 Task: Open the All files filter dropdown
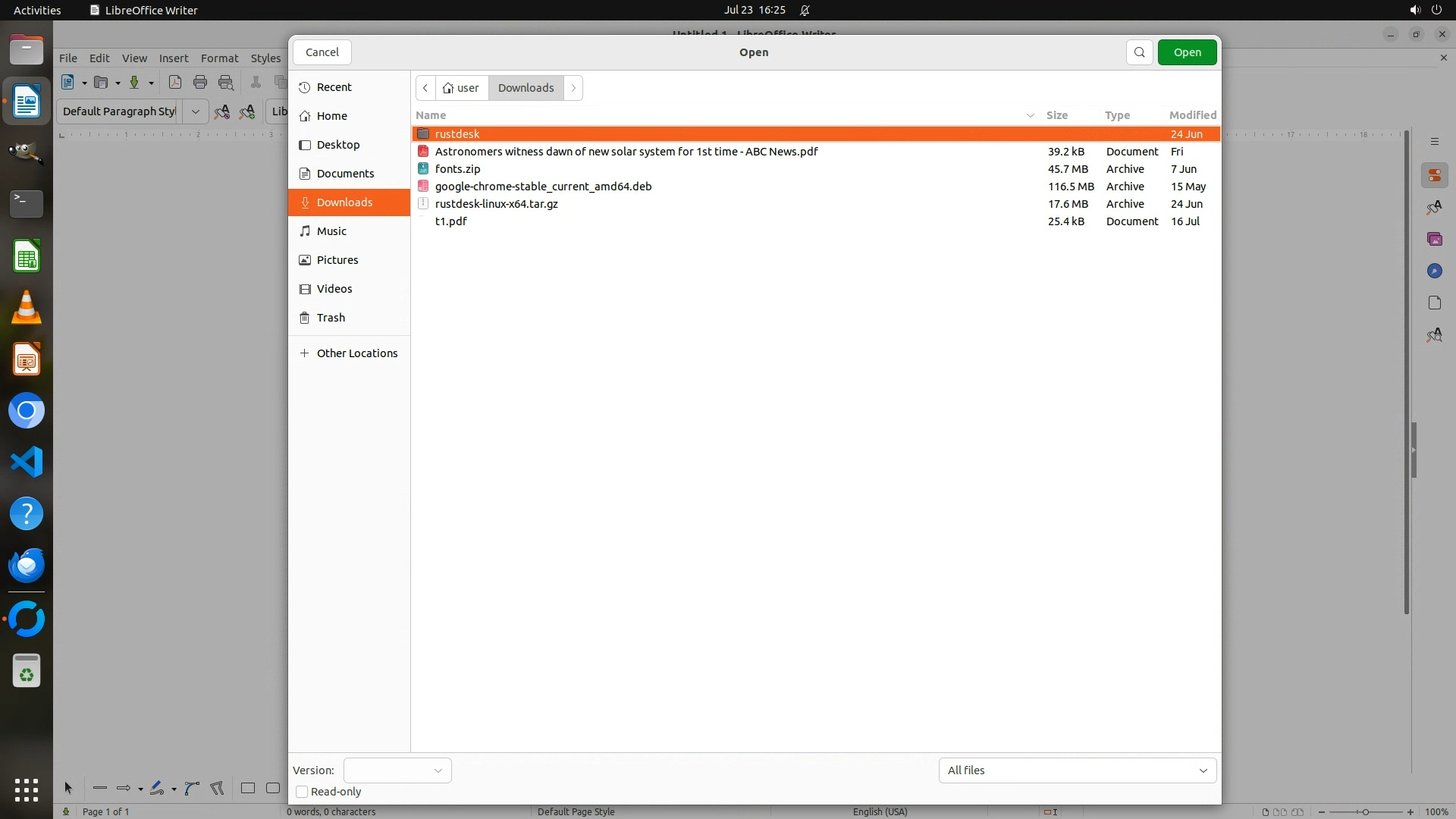[x=1077, y=770]
